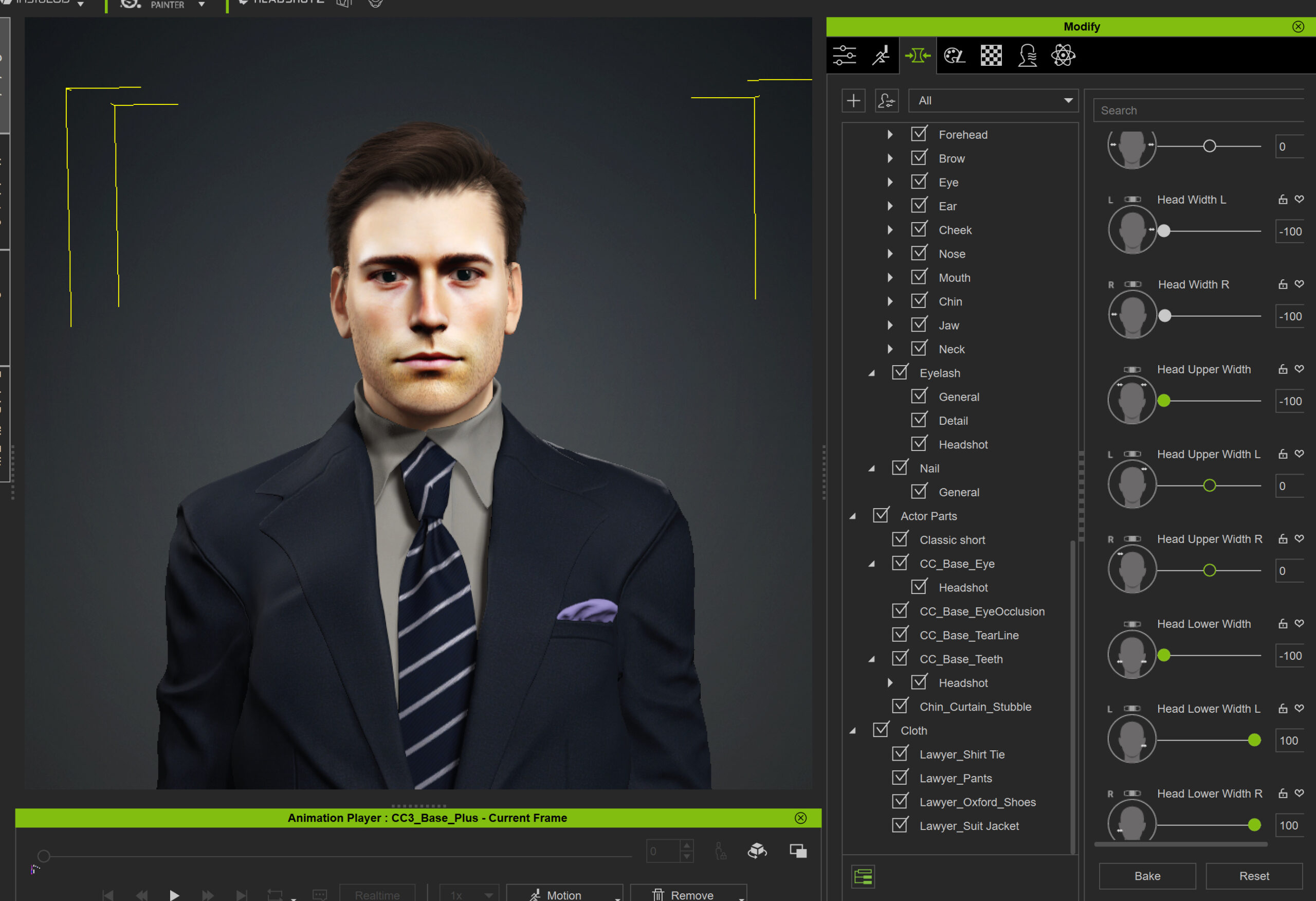1316x901 pixels.
Task: Open the Material paint palette tab
Action: pyautogui.click(x=954, y=56)
